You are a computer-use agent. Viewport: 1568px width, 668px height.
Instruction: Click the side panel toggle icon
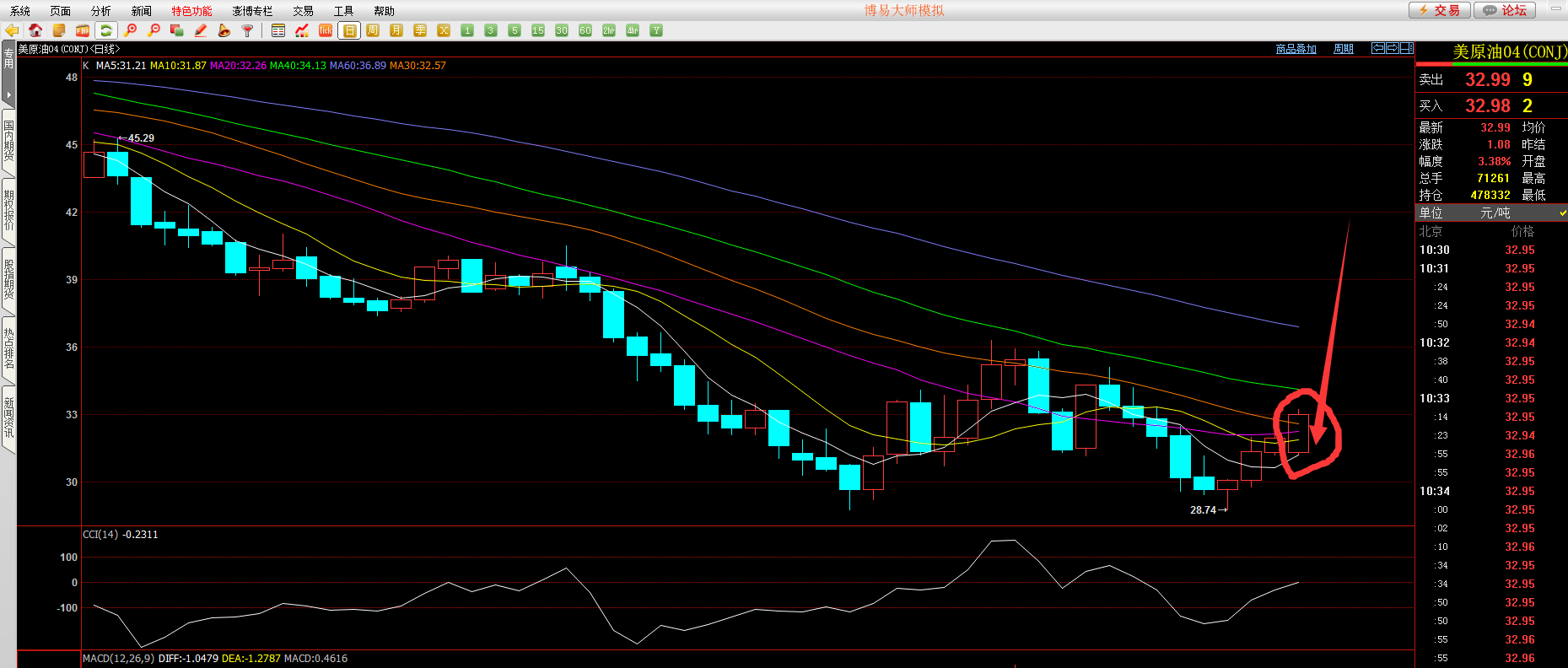point(1406,48)
